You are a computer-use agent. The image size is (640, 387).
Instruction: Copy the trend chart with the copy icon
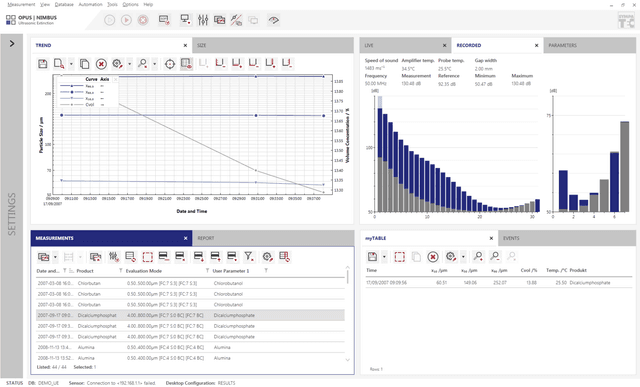(84, 64)
